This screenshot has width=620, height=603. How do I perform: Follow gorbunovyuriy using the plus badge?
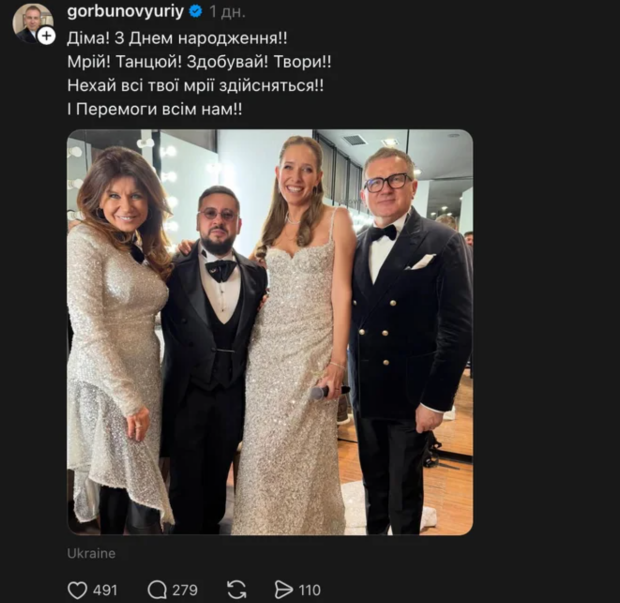(46, 36)
